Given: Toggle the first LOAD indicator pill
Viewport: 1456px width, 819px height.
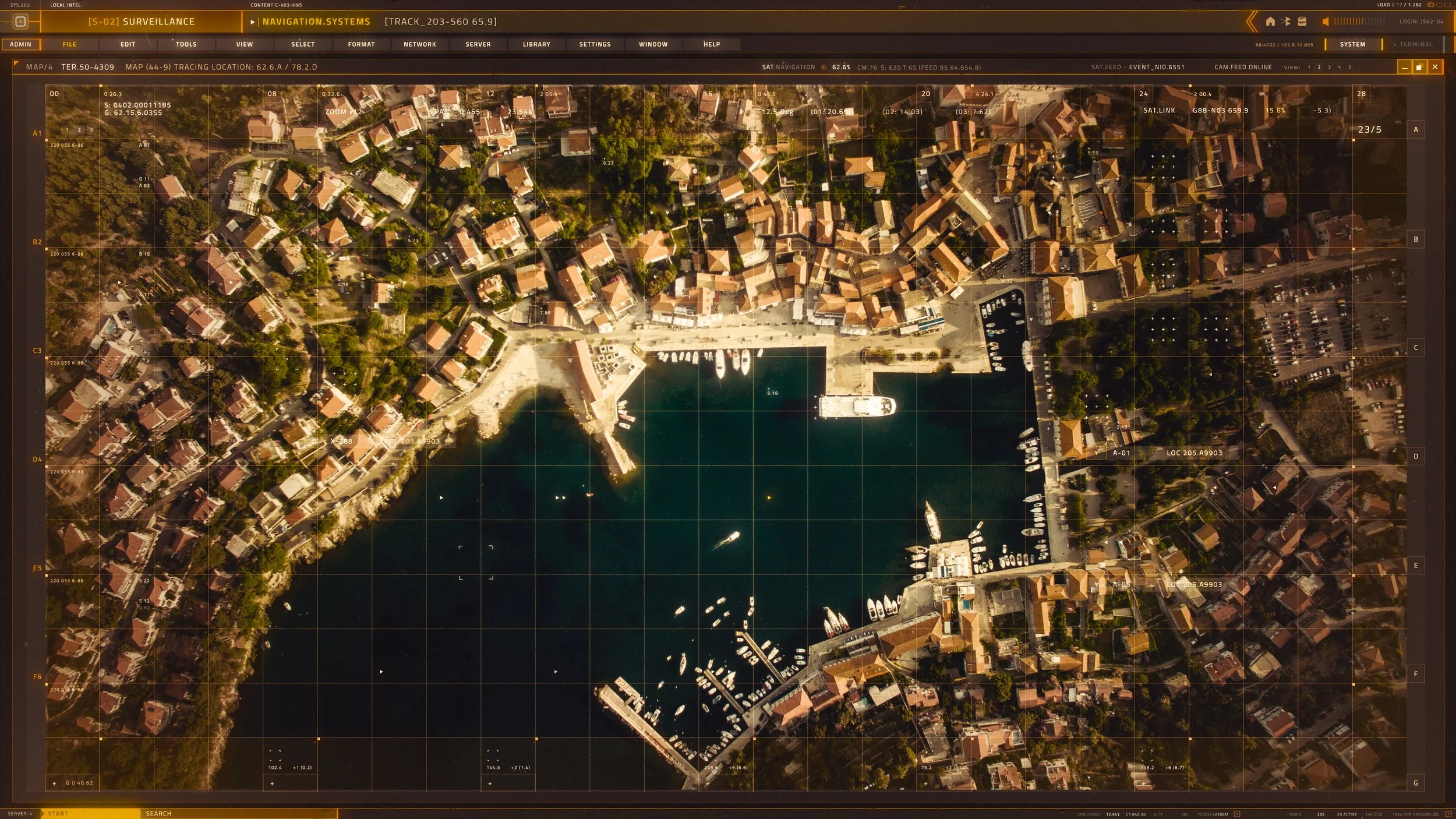Looking at the screenshot, I should (x=1430, y=5).
